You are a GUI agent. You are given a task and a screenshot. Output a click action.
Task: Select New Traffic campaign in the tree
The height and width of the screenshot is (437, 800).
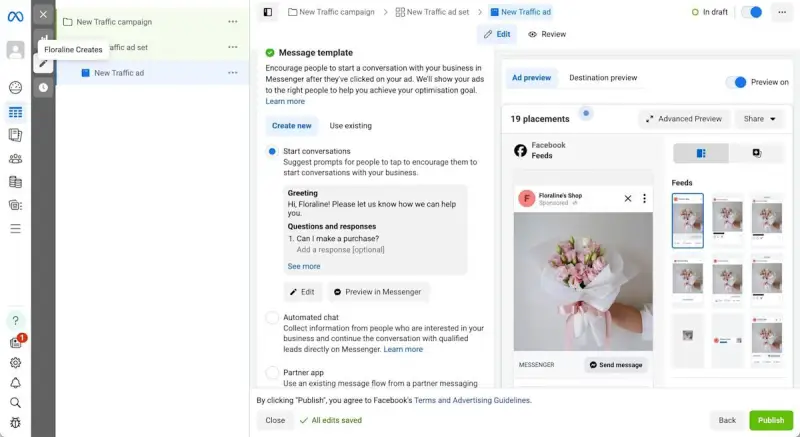click(x=114, y=22)
